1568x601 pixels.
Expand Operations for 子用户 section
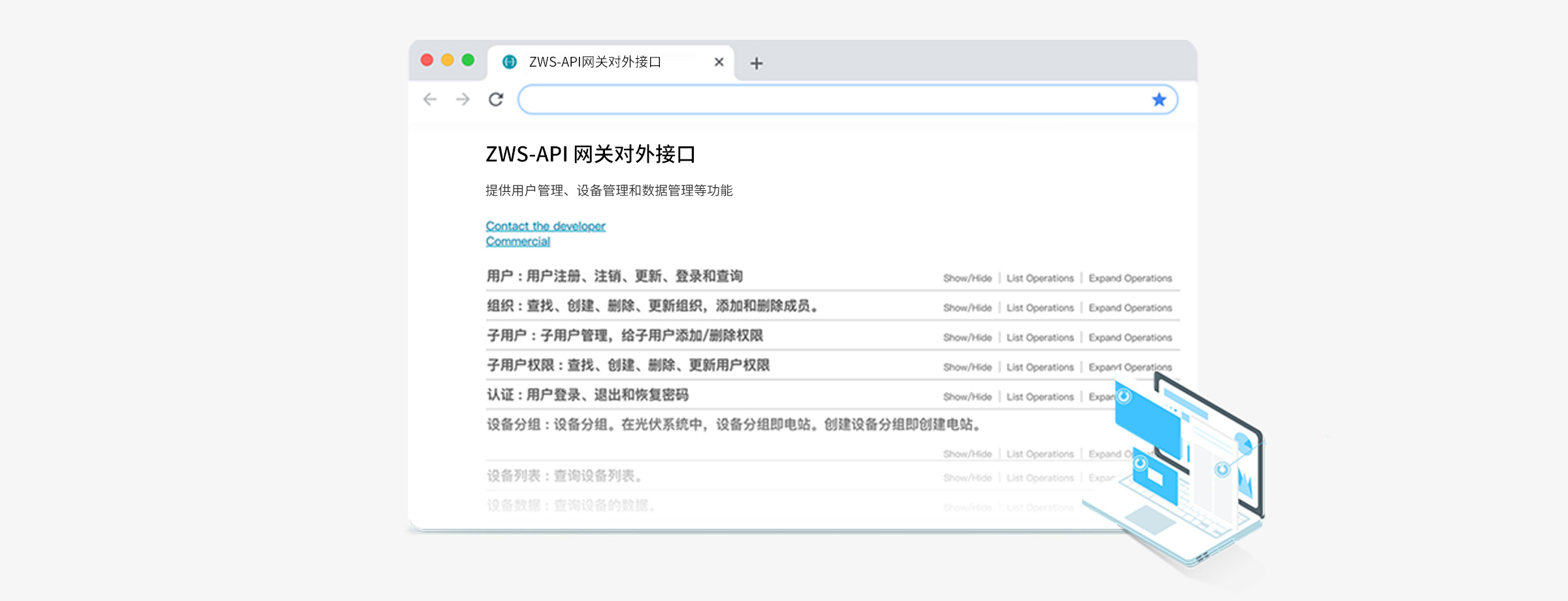[1130, 338]
